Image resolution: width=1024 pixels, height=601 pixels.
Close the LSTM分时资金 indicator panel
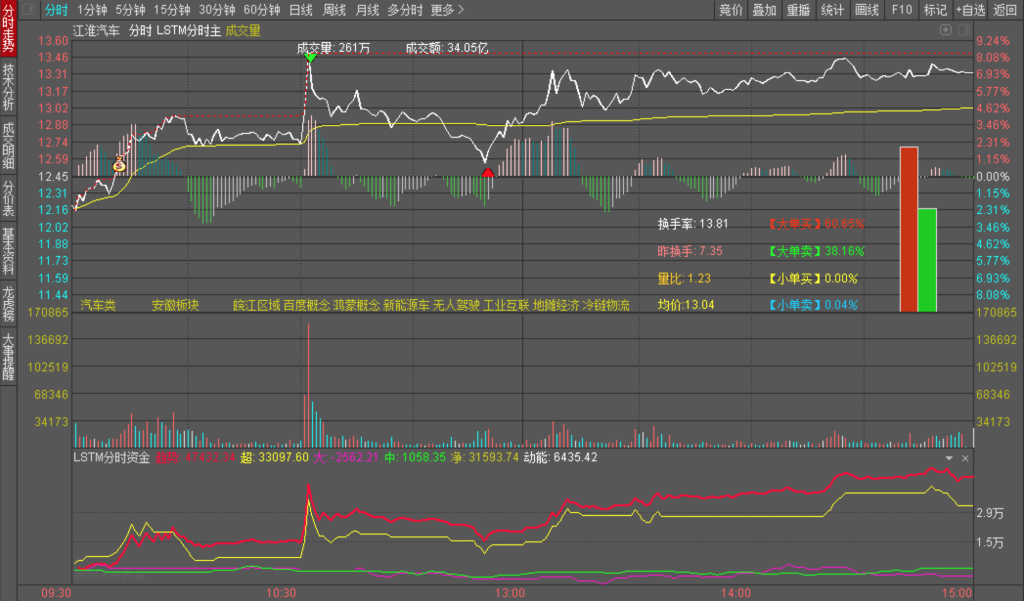965,458
